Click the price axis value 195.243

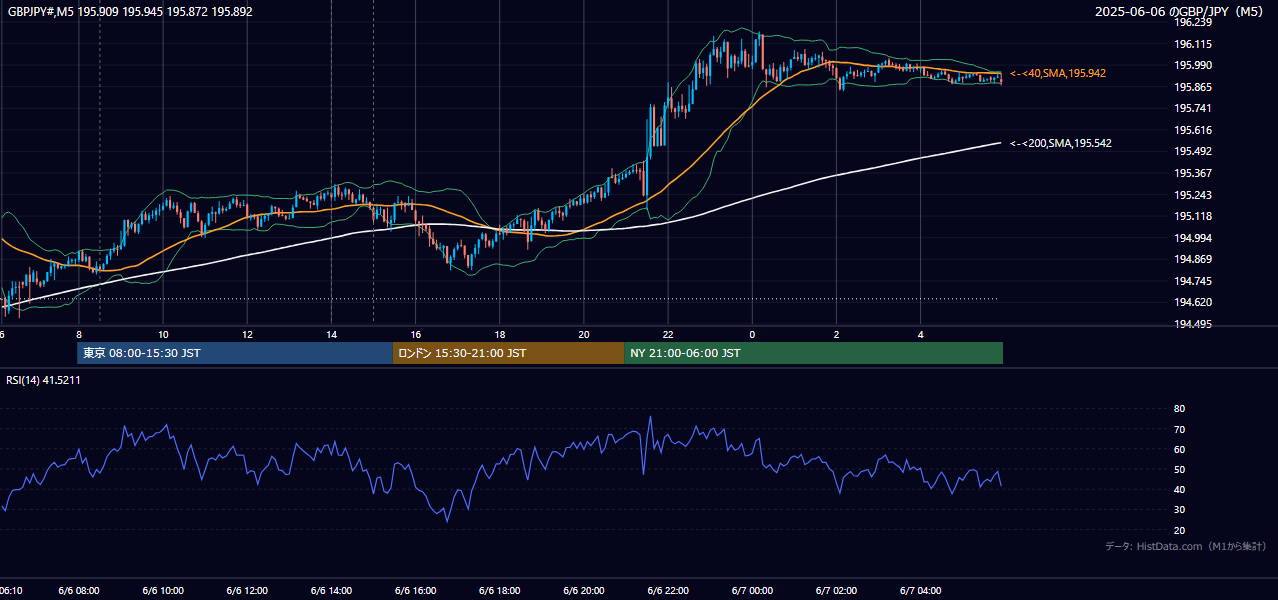1193,196
